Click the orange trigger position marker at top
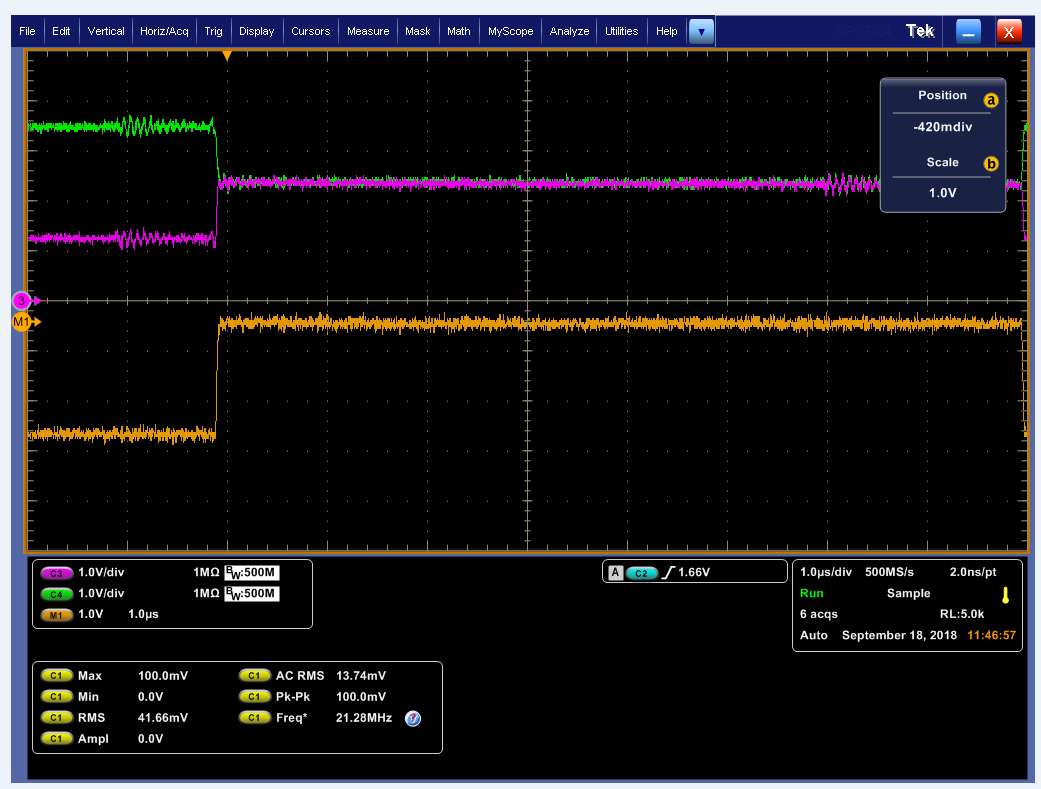 (x=227, y=56)
